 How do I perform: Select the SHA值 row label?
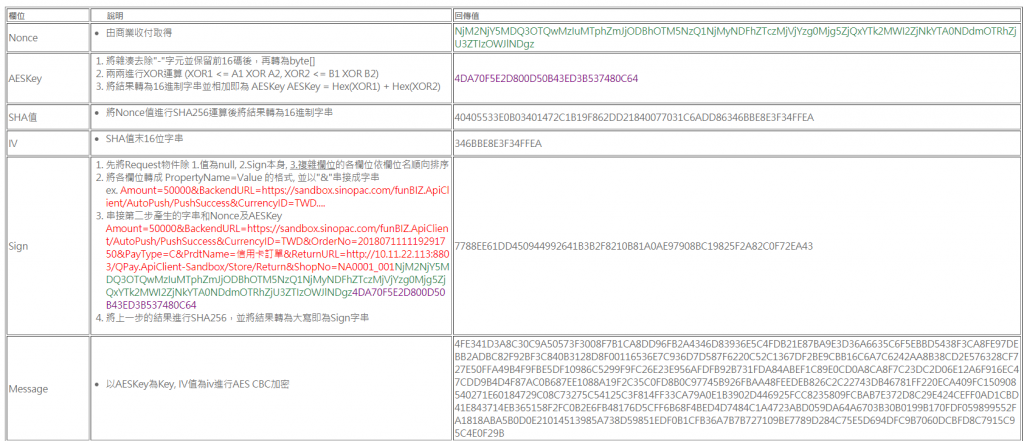click(x=23, y=117)
